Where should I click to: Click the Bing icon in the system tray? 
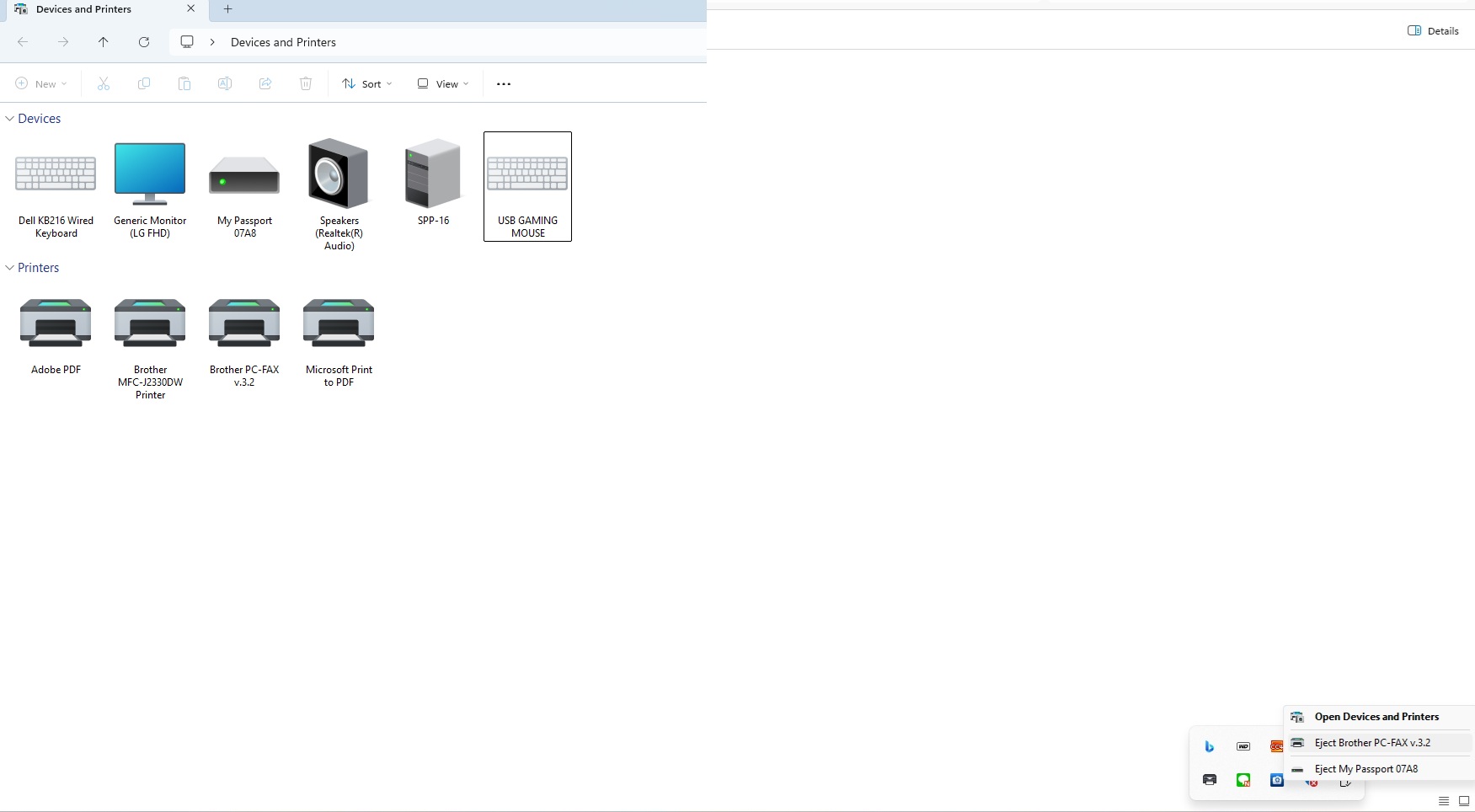coord(1210,746)
